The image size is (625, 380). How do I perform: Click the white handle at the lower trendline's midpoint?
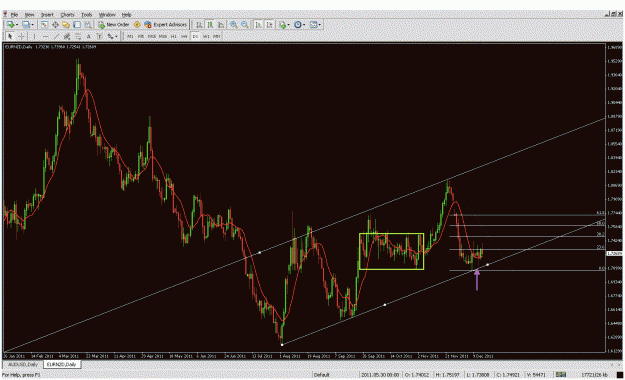click(385, 305)
